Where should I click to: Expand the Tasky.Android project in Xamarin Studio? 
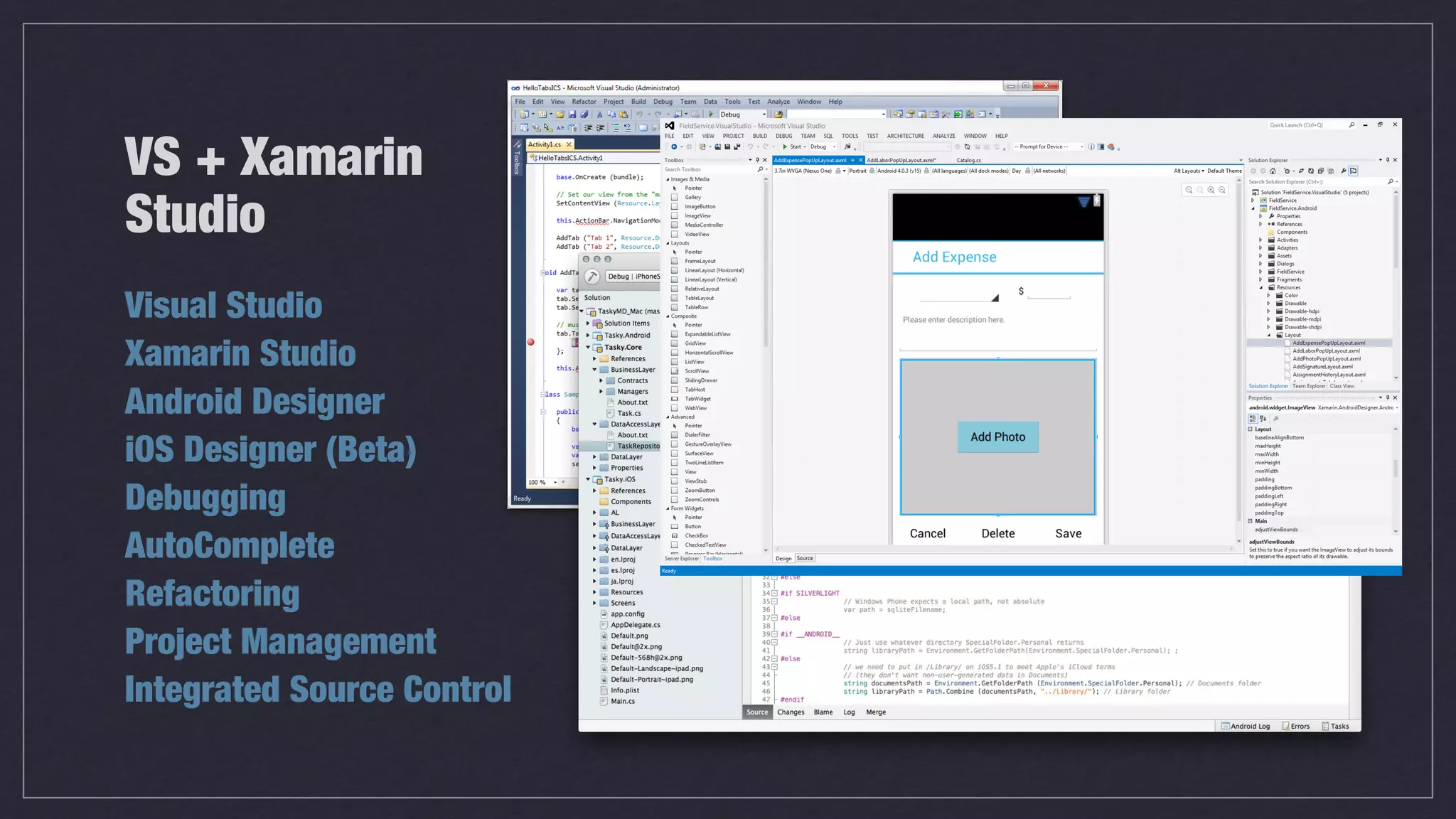click(588, 335)
